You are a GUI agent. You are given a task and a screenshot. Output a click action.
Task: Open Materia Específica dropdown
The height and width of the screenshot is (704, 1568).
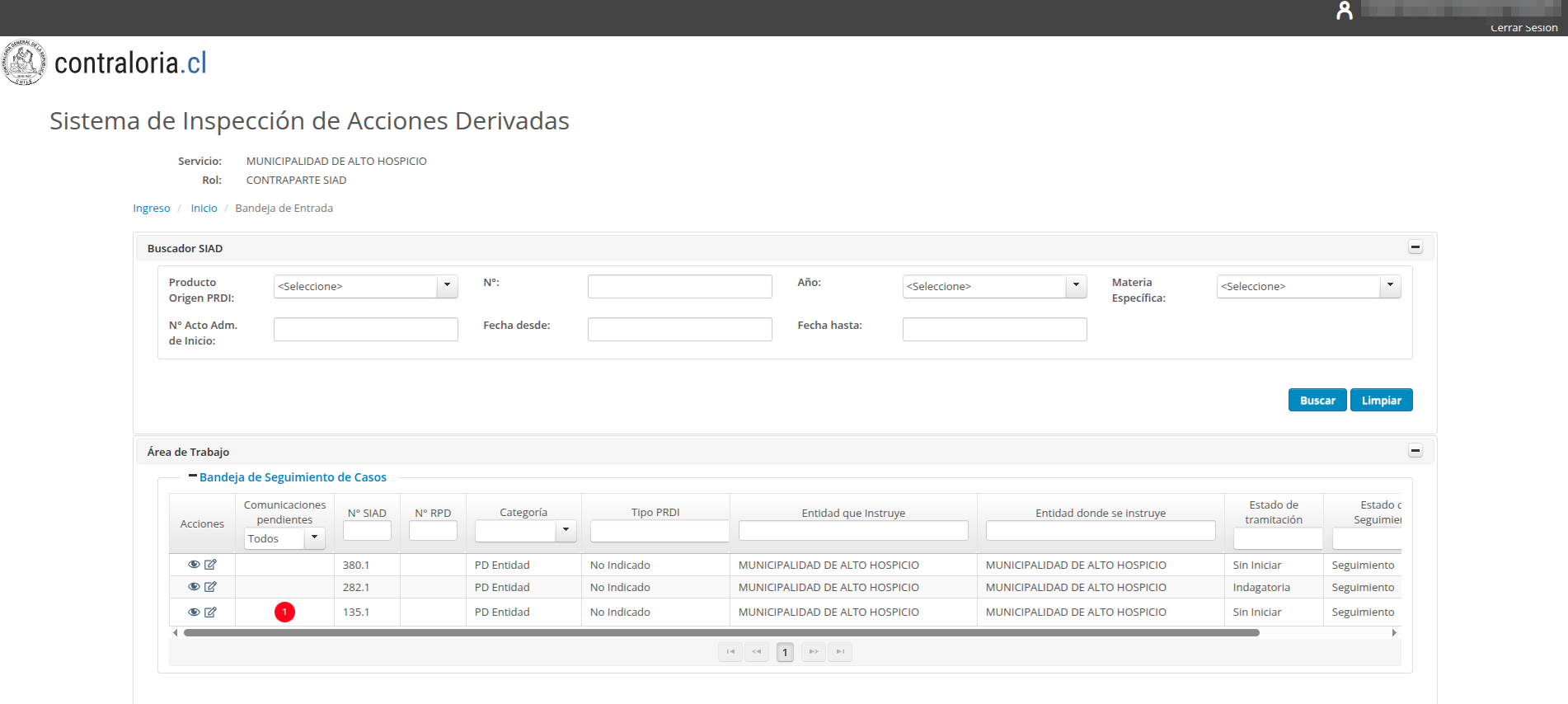(1308, 286)
